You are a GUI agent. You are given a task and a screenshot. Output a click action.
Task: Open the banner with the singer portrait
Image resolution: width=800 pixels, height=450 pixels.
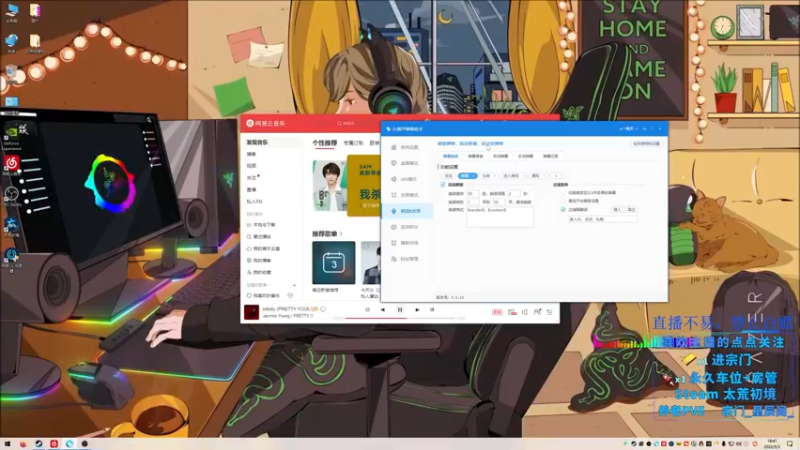coord(330,186)
